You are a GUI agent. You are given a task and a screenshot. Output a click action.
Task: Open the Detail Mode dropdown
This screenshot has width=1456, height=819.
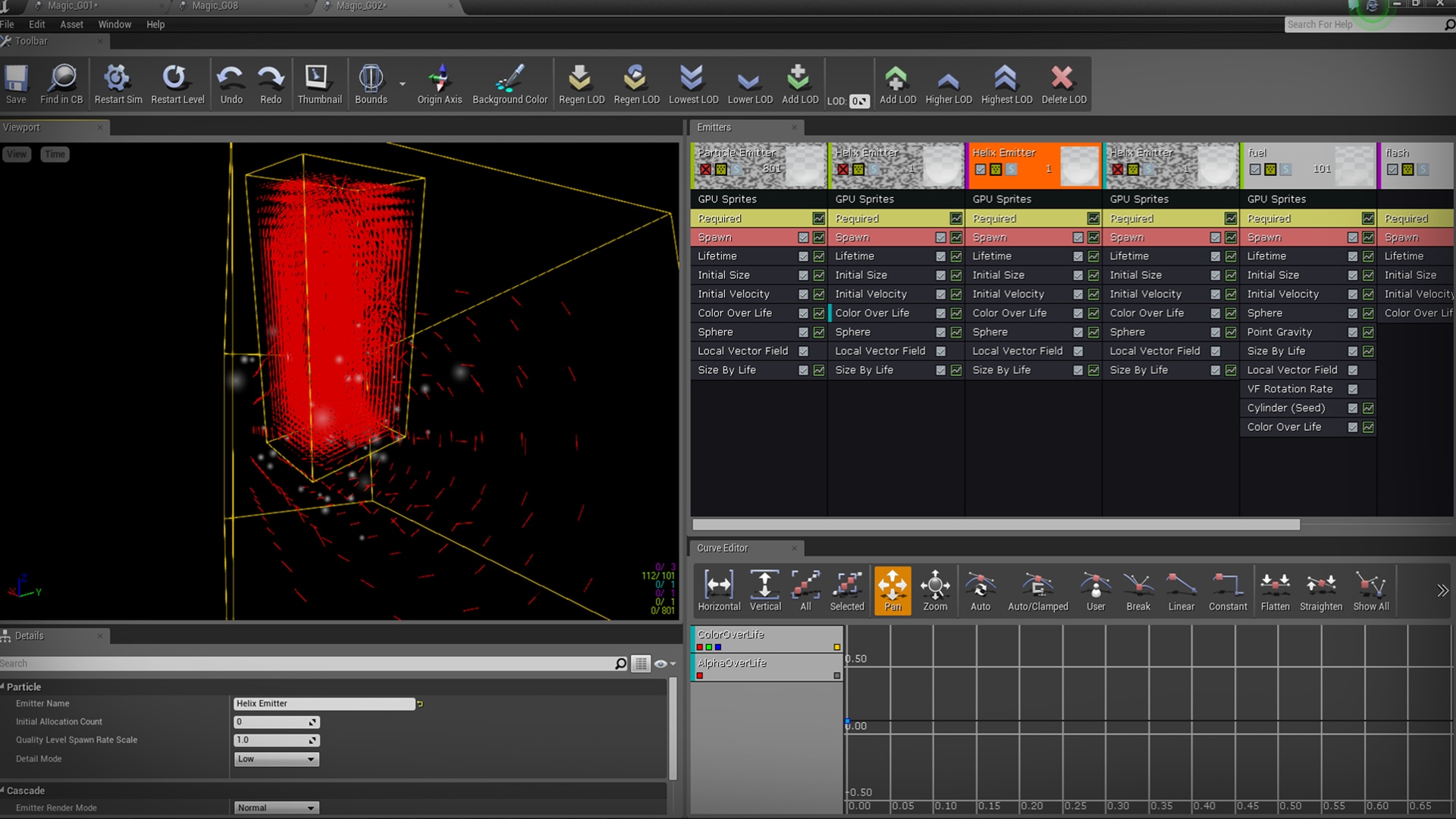click(276, 758)
